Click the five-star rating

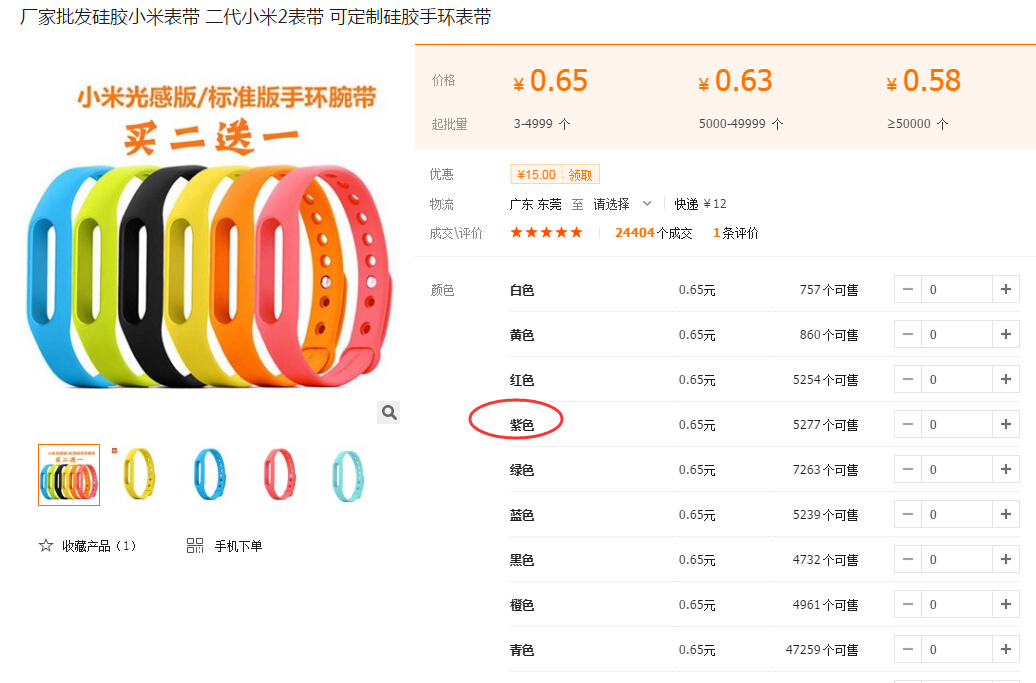546,233
